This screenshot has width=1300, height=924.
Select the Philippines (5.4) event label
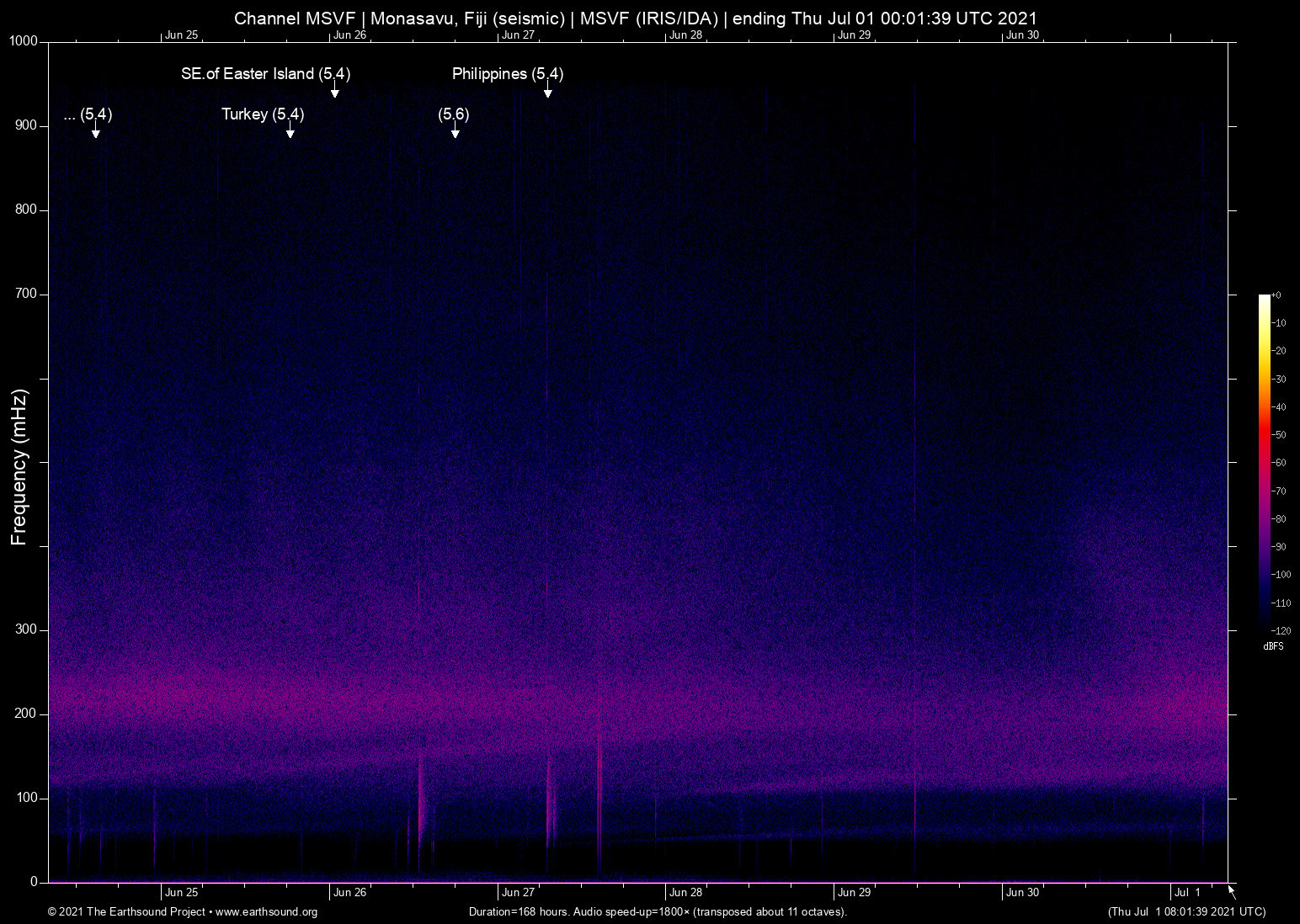click(507, 73)
